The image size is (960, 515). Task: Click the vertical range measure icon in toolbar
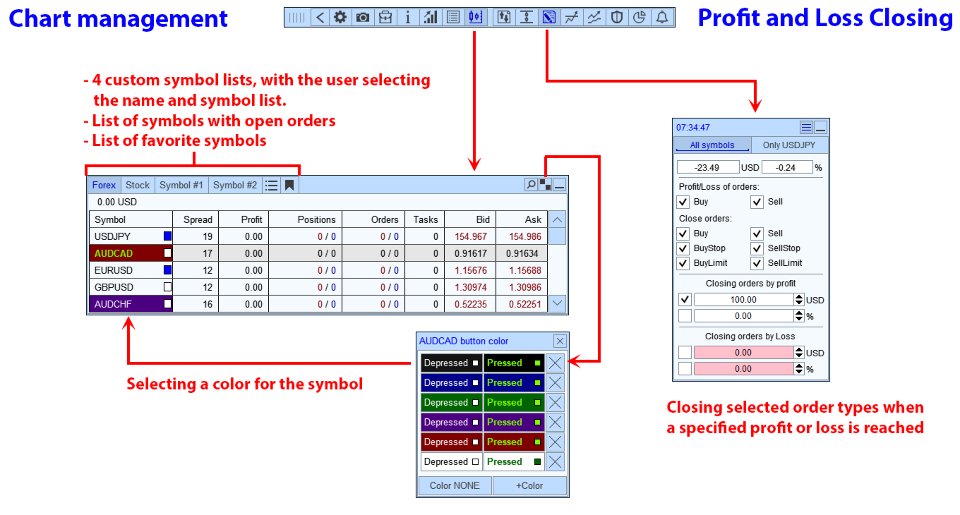(526, 17)
